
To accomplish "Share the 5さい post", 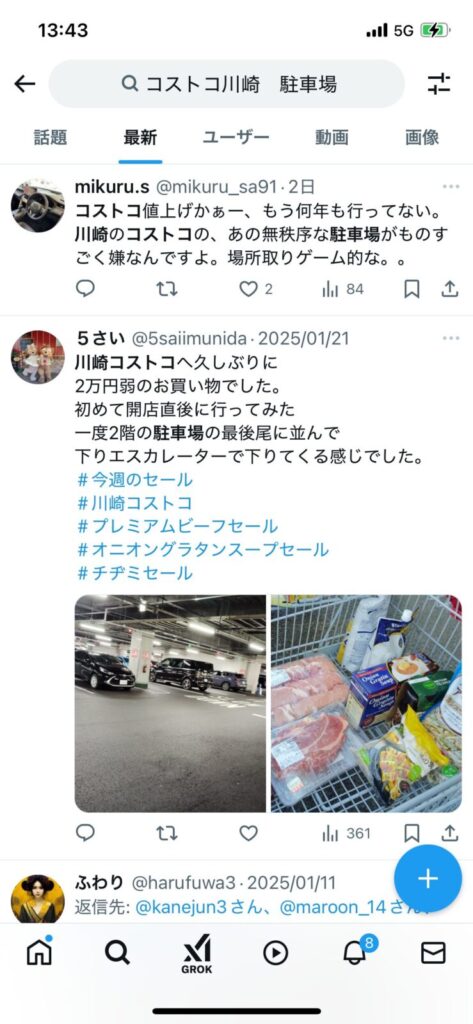I will (449, 833).
